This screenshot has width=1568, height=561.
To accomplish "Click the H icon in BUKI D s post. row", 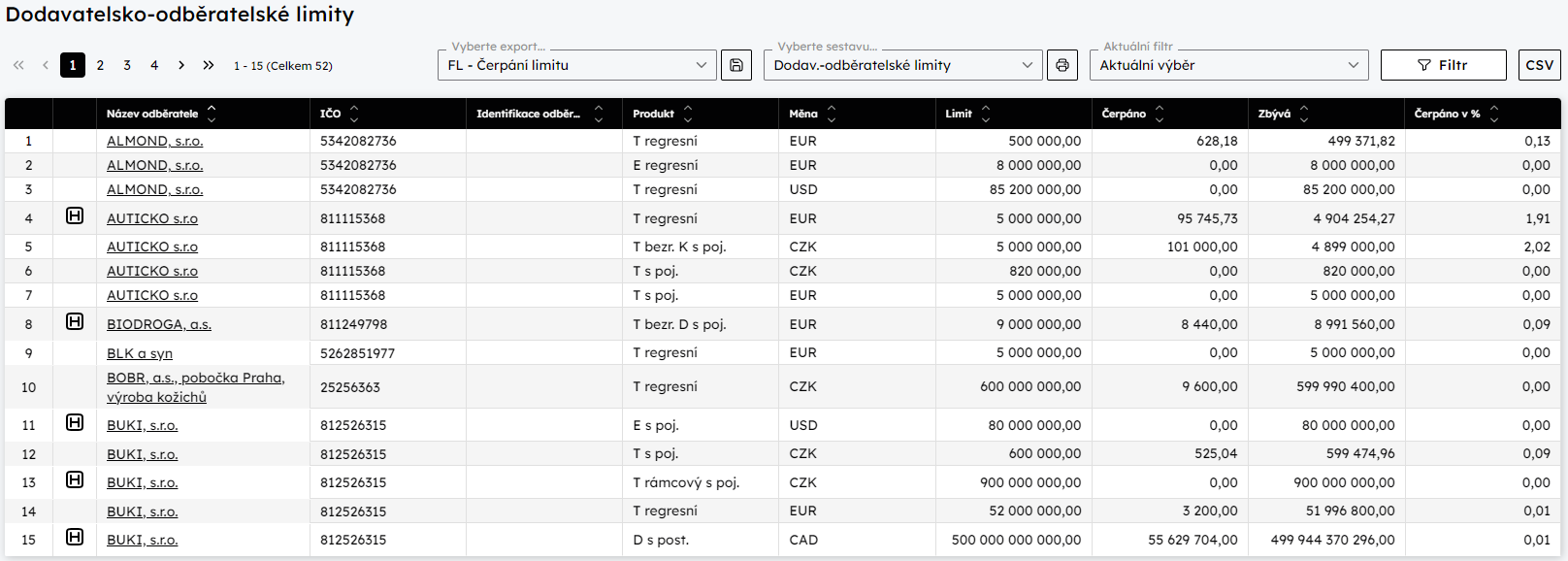I will 75,537.
